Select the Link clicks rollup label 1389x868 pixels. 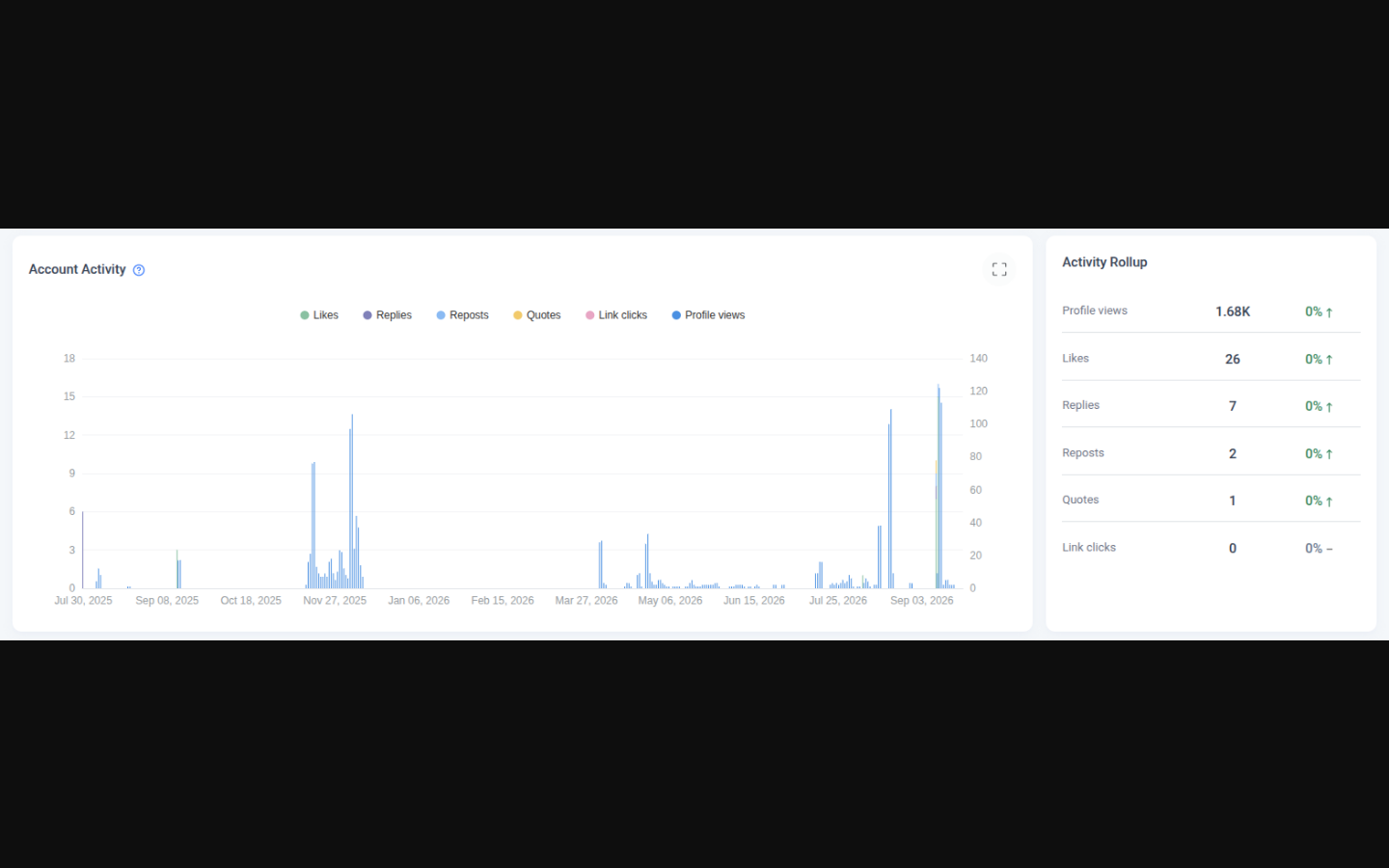point(1089,547)
